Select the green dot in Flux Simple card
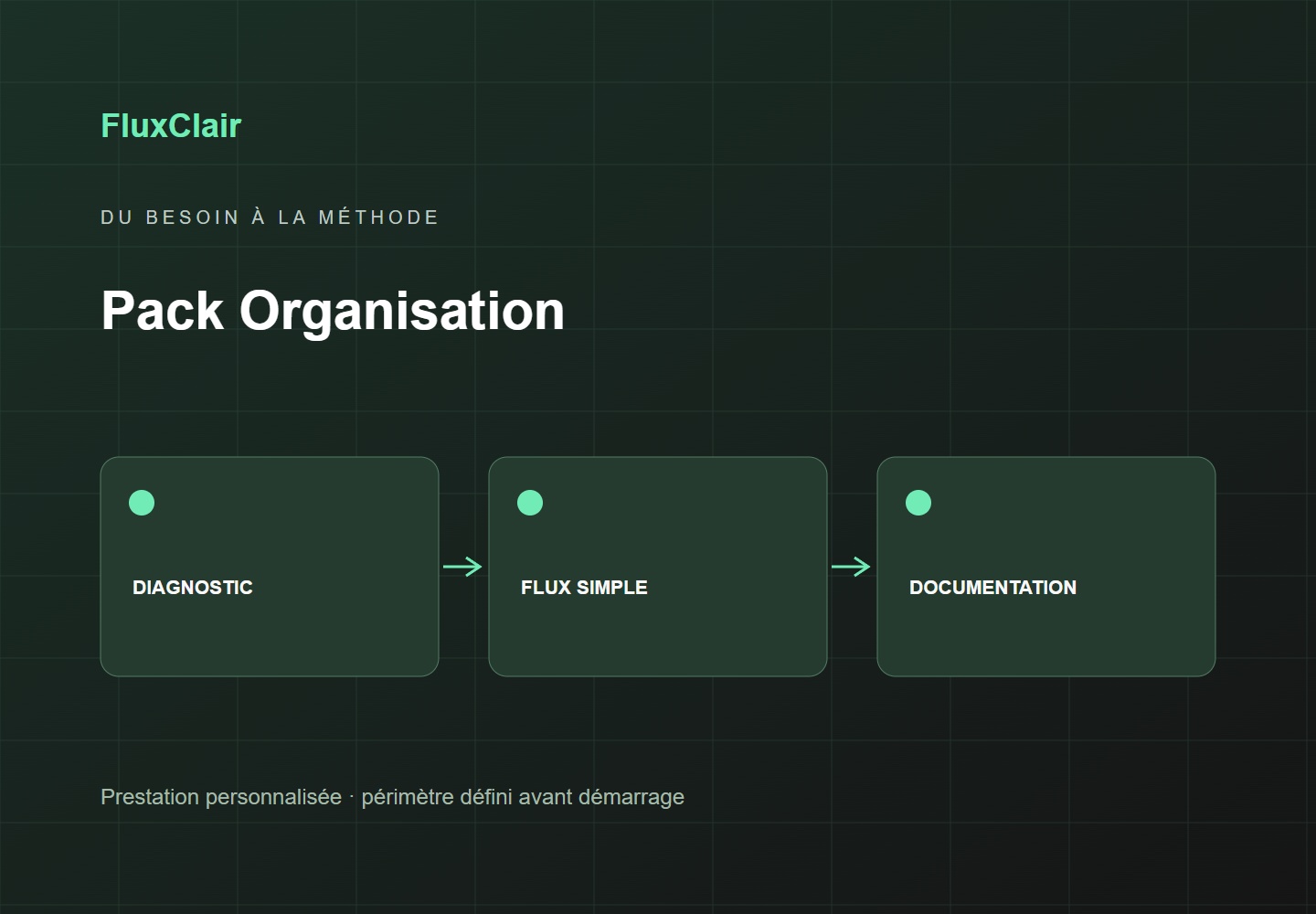This screenshot has width=1316, height=914. point(530,503)
